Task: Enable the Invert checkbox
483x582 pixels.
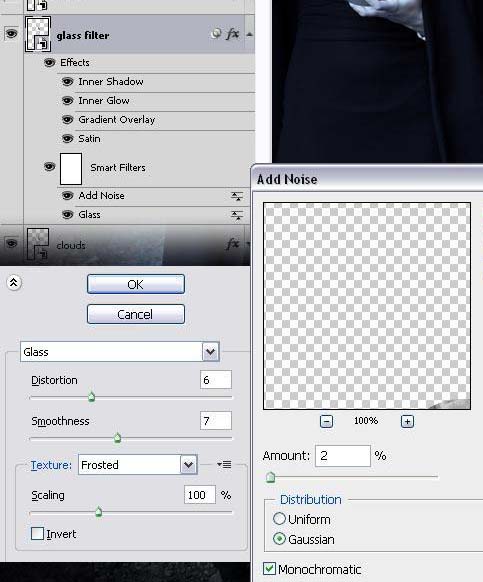Action: click(x=37, y=534)
